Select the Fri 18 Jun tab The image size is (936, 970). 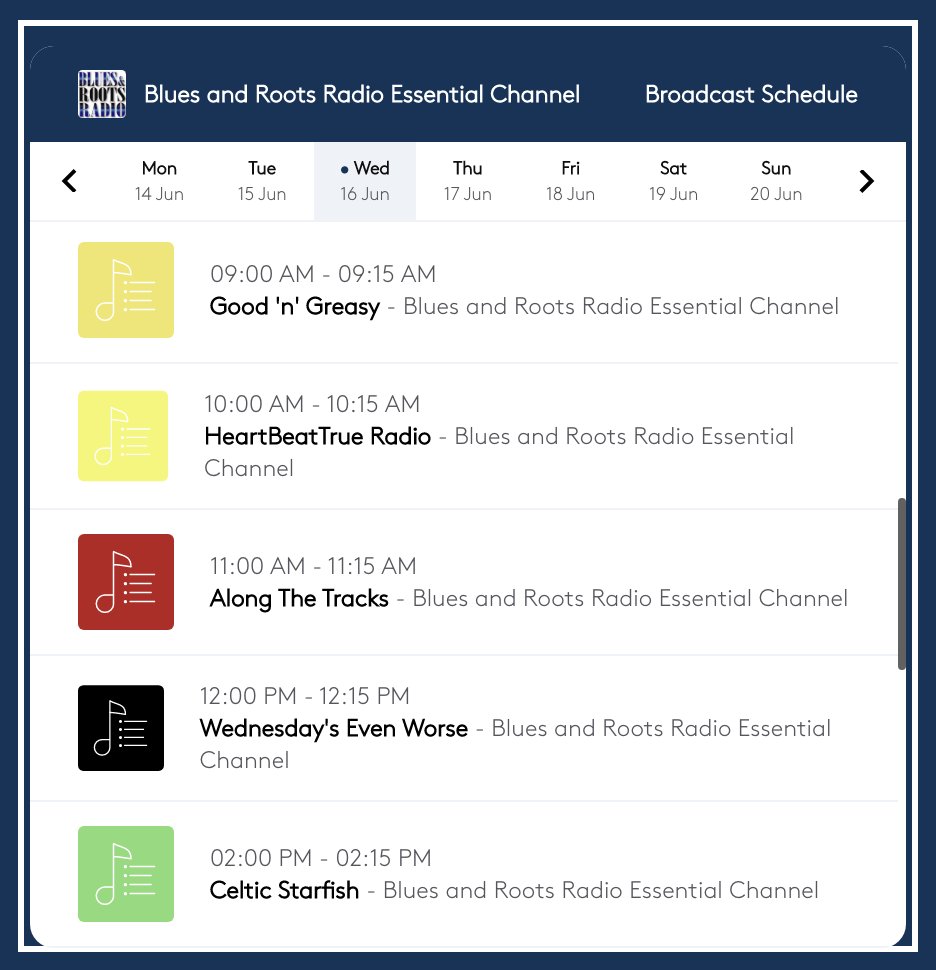click(571, 181)
